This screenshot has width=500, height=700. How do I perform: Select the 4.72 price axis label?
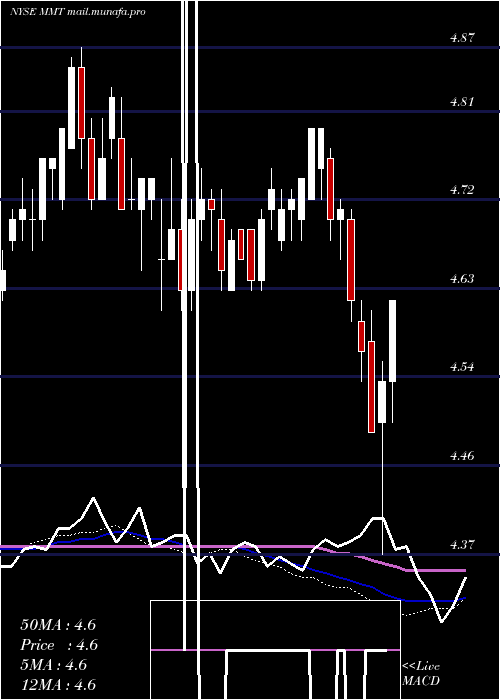462,190
